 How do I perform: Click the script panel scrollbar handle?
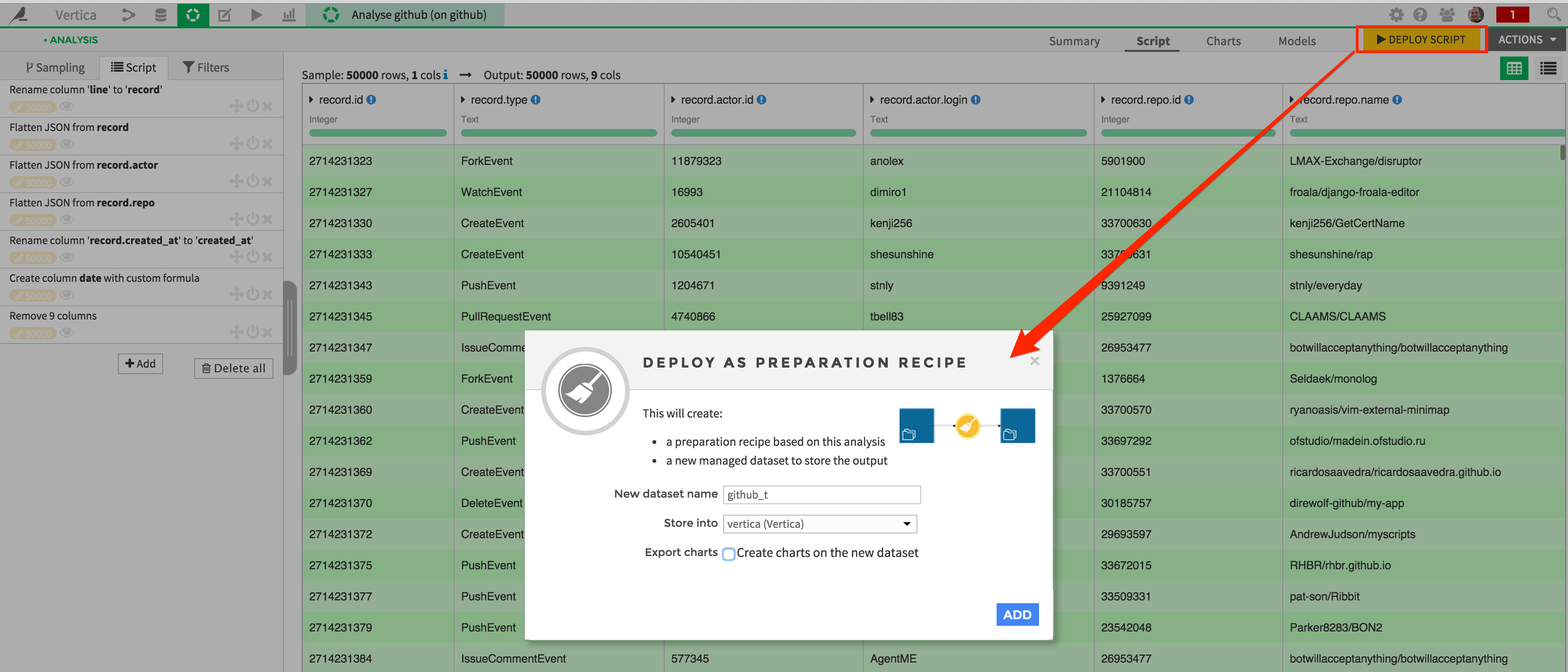click(290, 328)
